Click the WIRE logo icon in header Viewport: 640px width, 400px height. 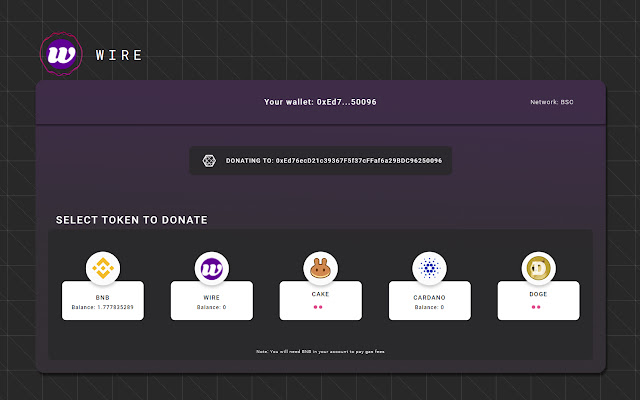(61, 54)
